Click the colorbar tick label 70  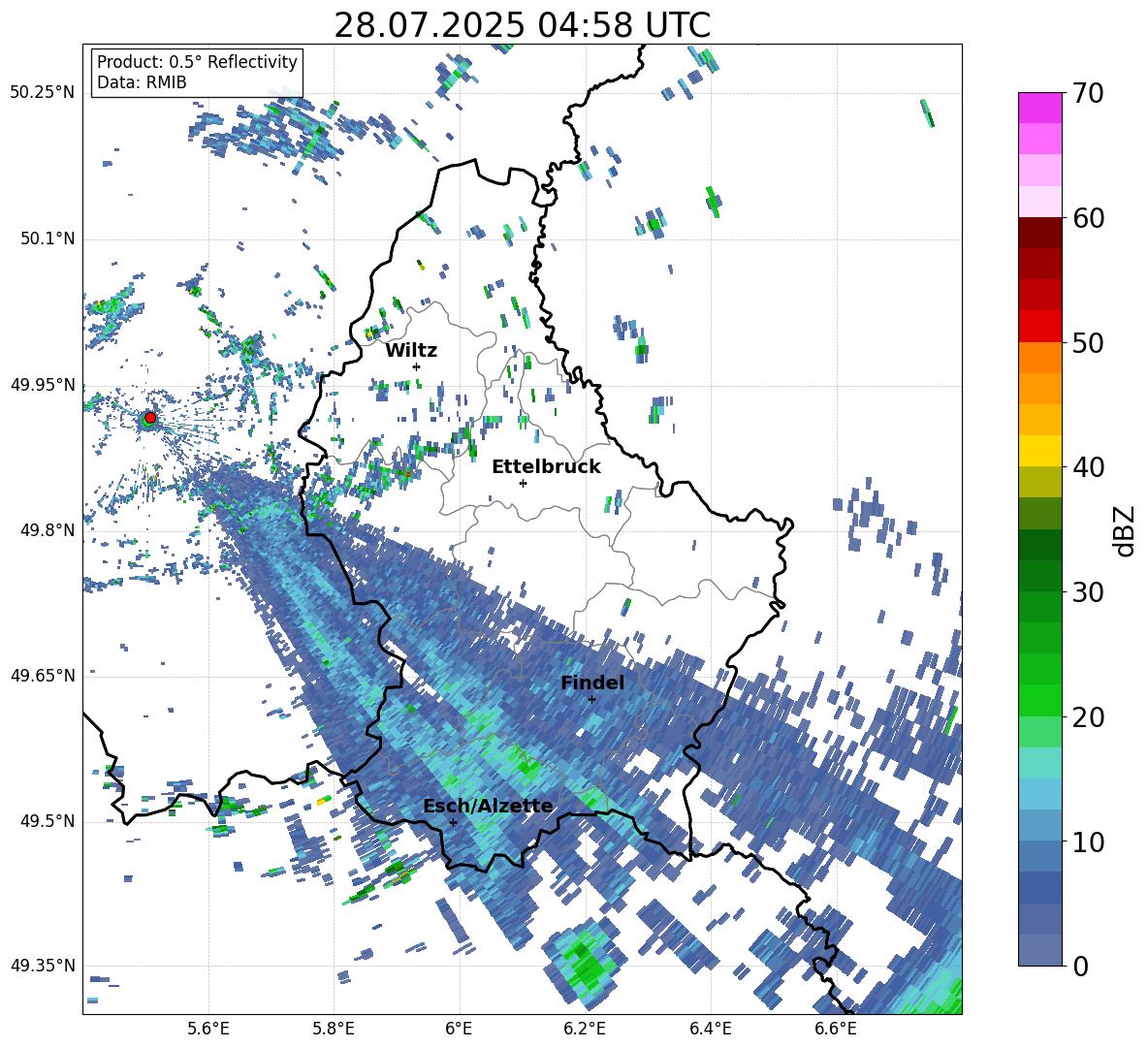pyautogui.click(x=1088, y=93)
